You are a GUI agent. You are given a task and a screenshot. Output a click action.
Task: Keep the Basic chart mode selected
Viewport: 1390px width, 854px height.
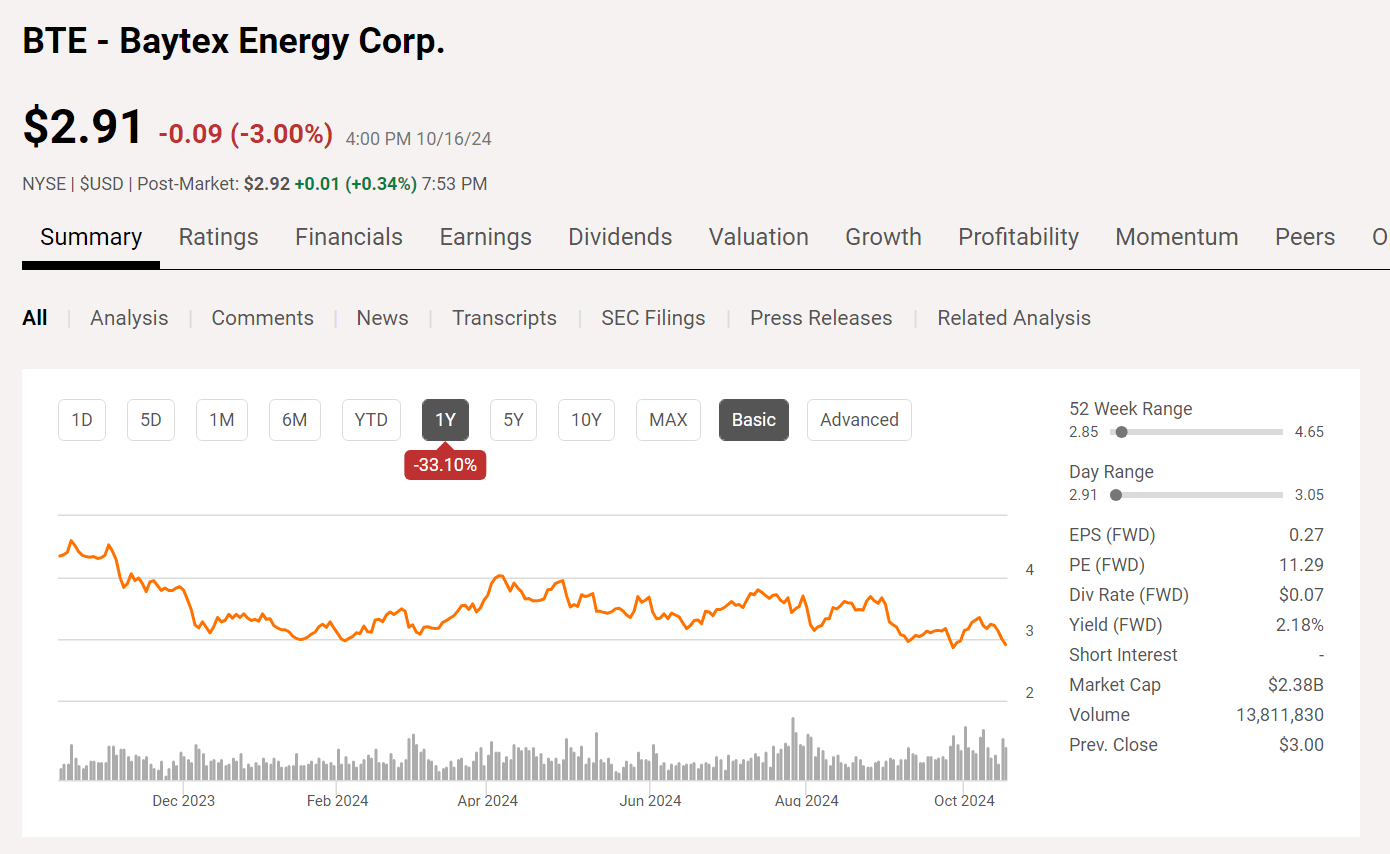753,420
